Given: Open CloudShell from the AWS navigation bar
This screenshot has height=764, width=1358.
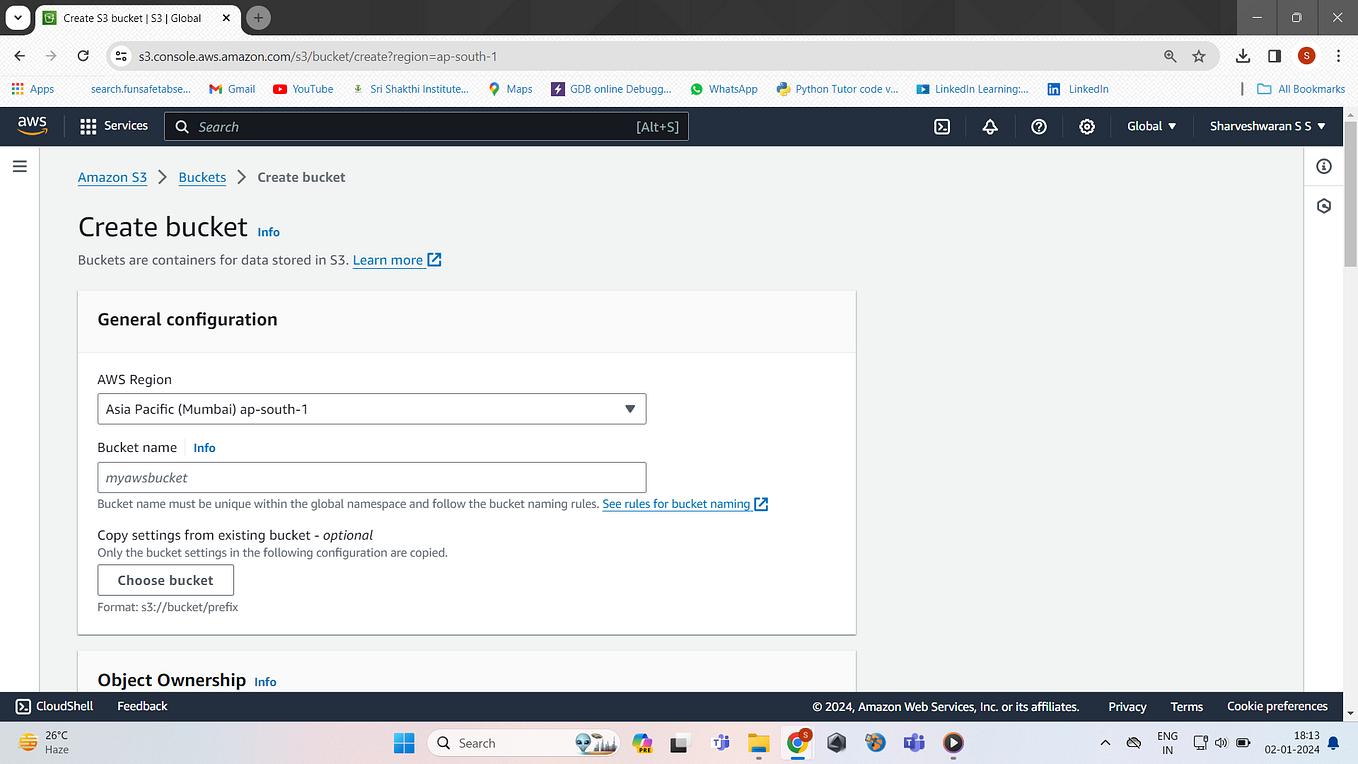Looking at the screenshot, I should pyautogui.click(x=53, y=706).
